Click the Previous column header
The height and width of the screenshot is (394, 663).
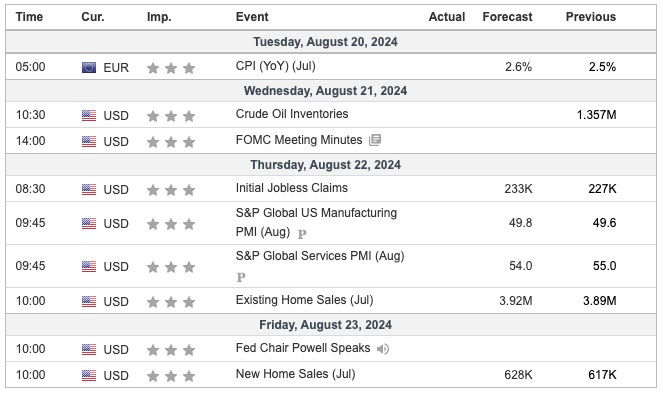[591, 17]
